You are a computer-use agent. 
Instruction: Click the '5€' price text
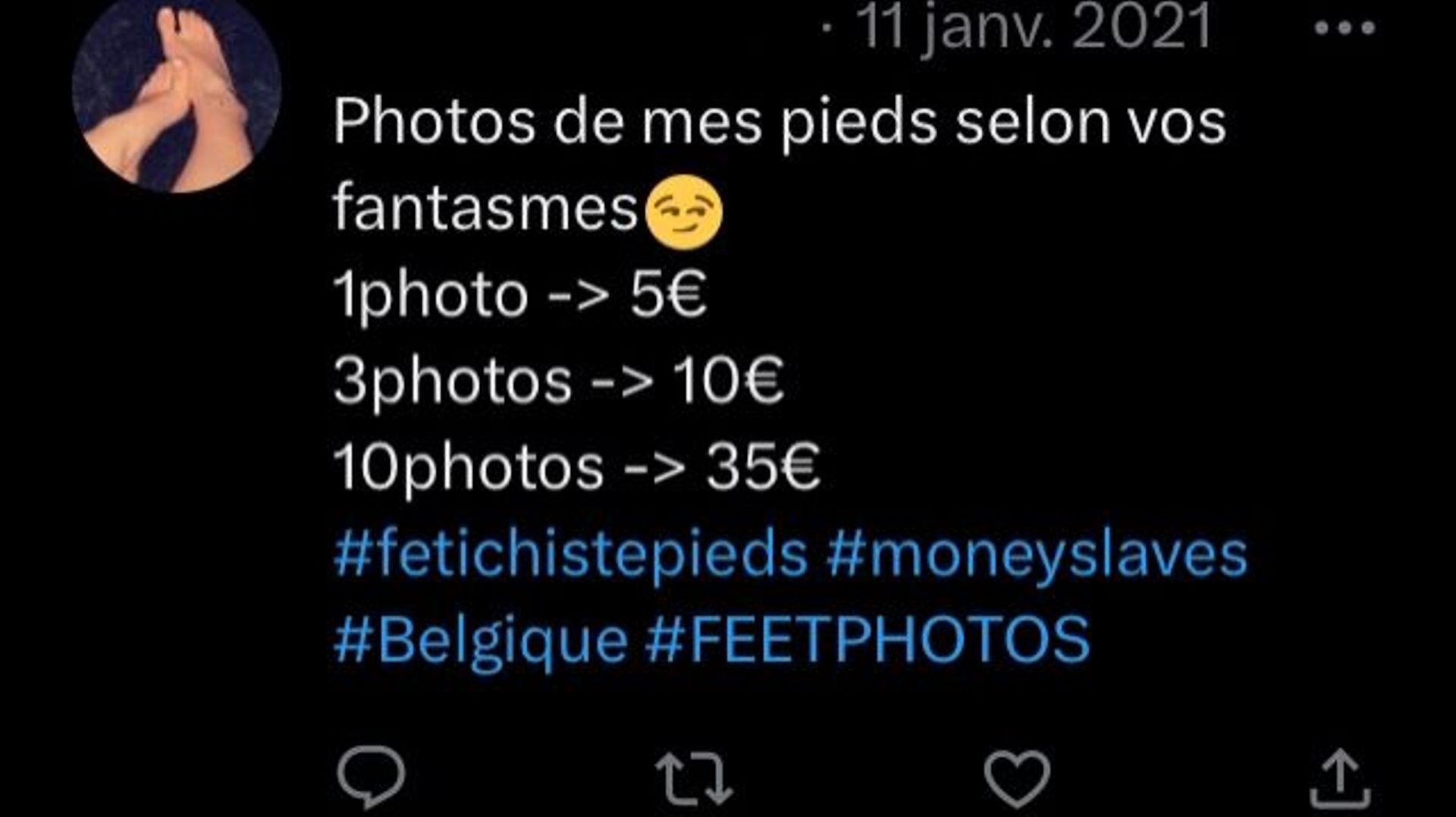click(x=669, y=294)
